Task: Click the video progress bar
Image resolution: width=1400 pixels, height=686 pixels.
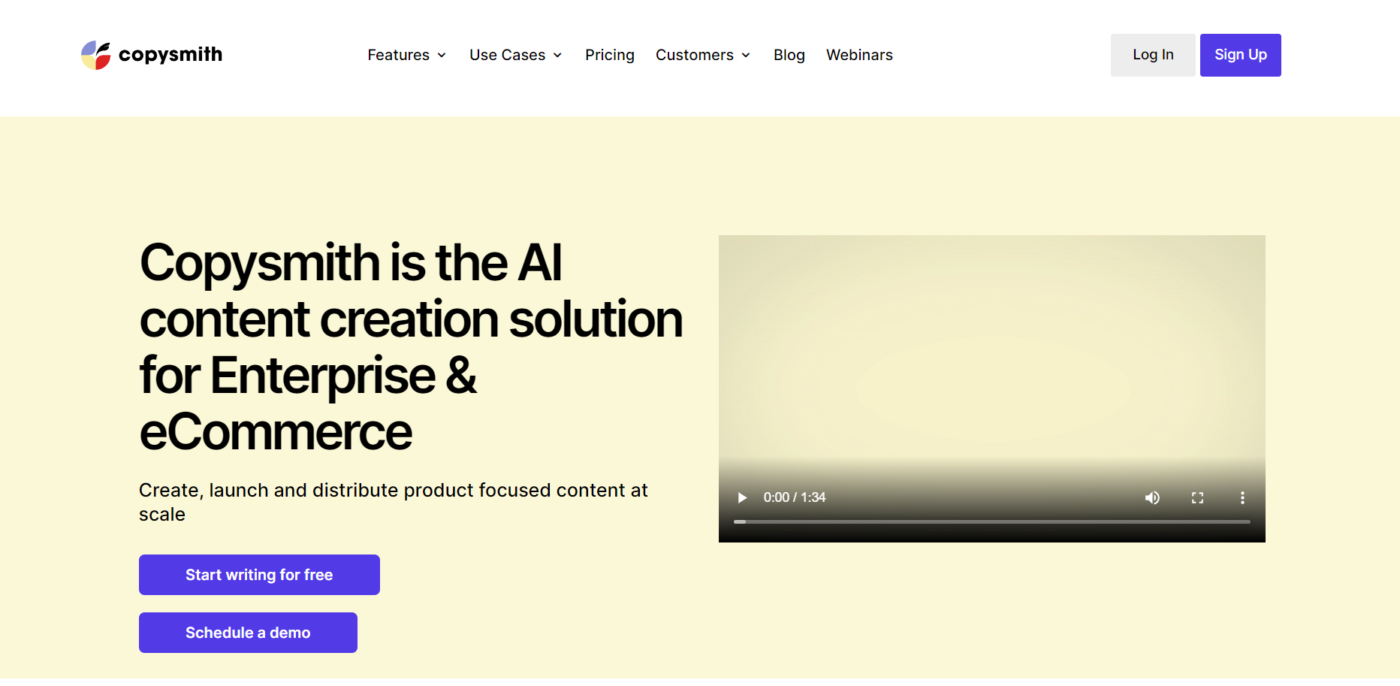Action: 991,522
